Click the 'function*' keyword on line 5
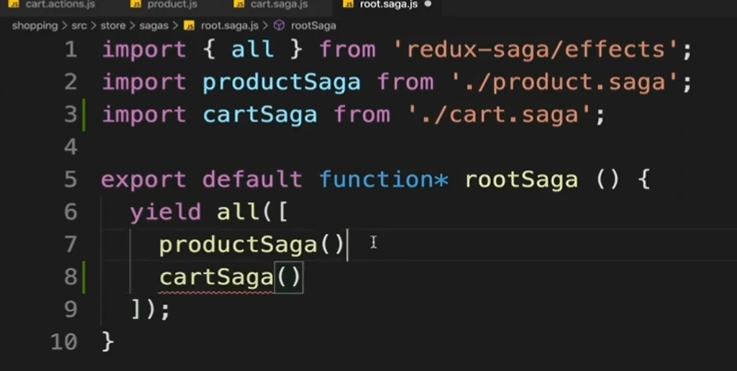Viewport: 737px width, 371px height. point(384,180)
